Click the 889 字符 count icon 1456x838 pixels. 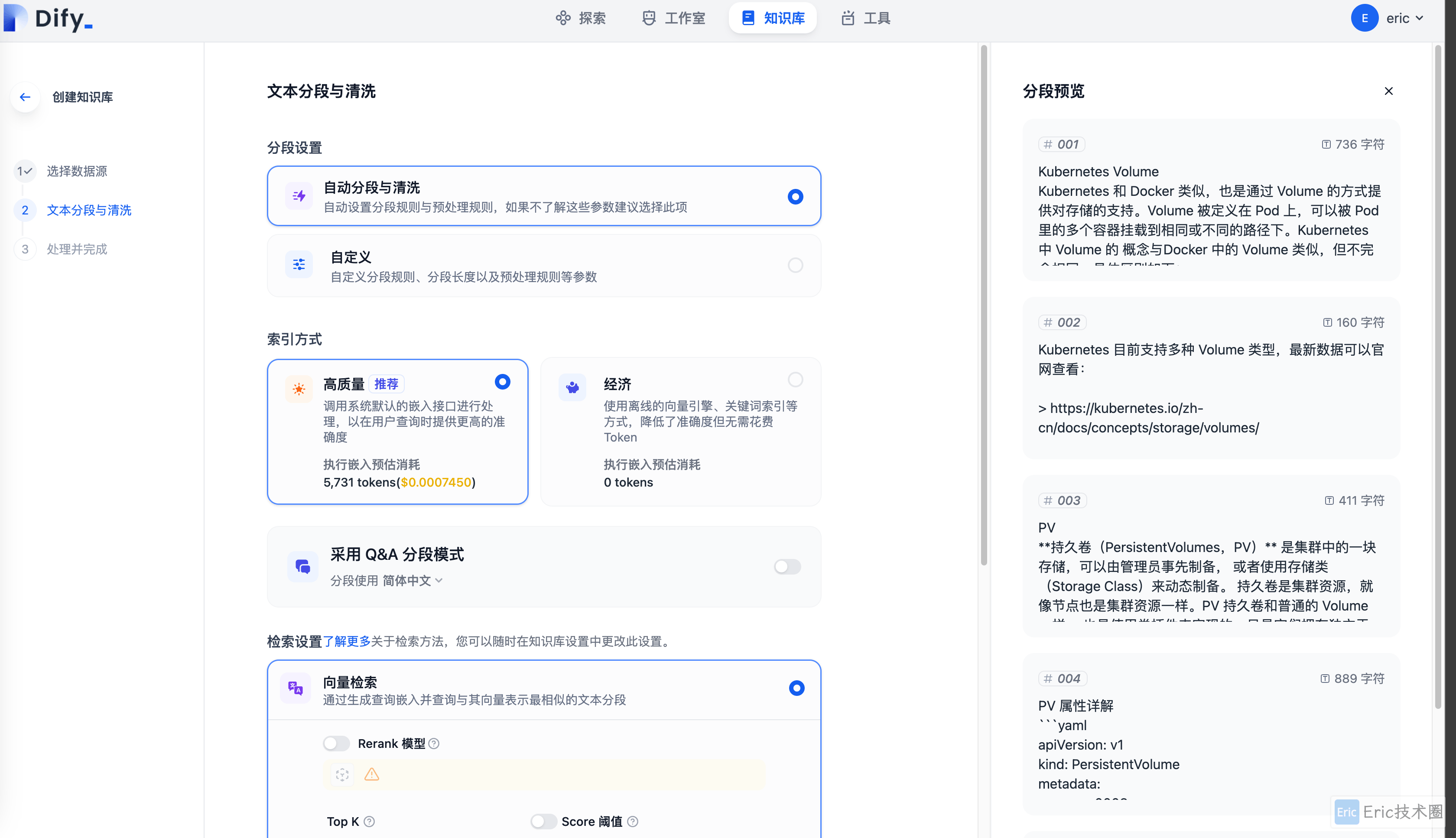pyautogui.click(x=1325, y=679)
